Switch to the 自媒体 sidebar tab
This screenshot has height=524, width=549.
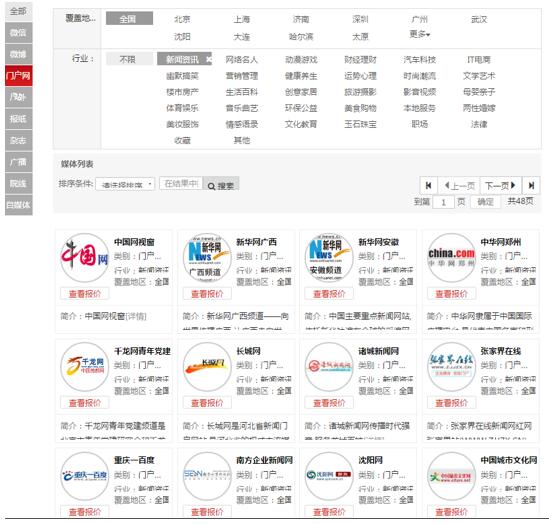tap(19, 205)
